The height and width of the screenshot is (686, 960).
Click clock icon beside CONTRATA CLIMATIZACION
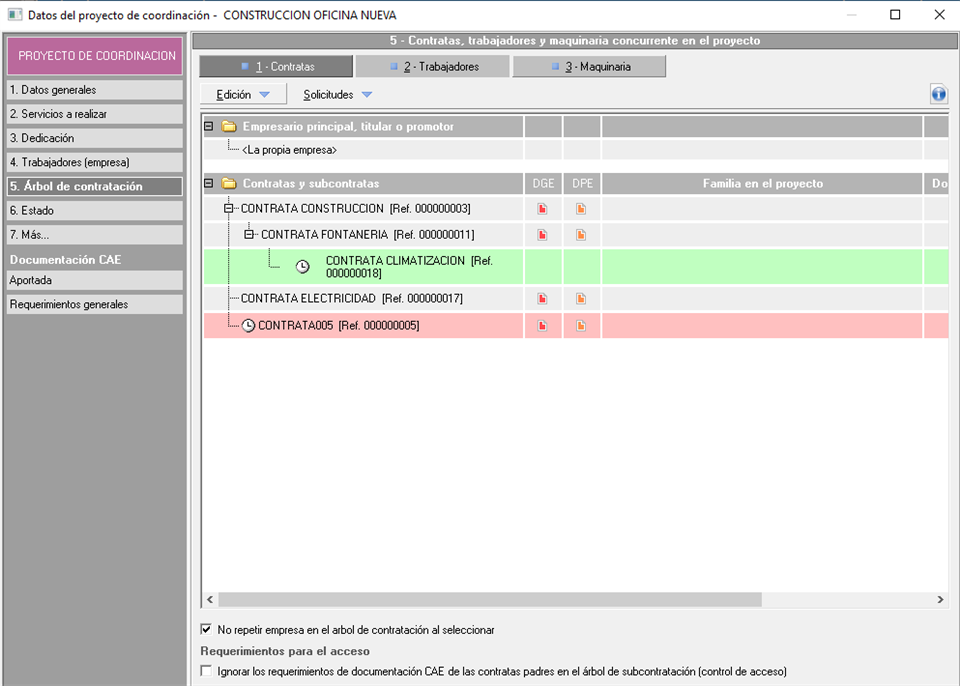coord(303,267)
